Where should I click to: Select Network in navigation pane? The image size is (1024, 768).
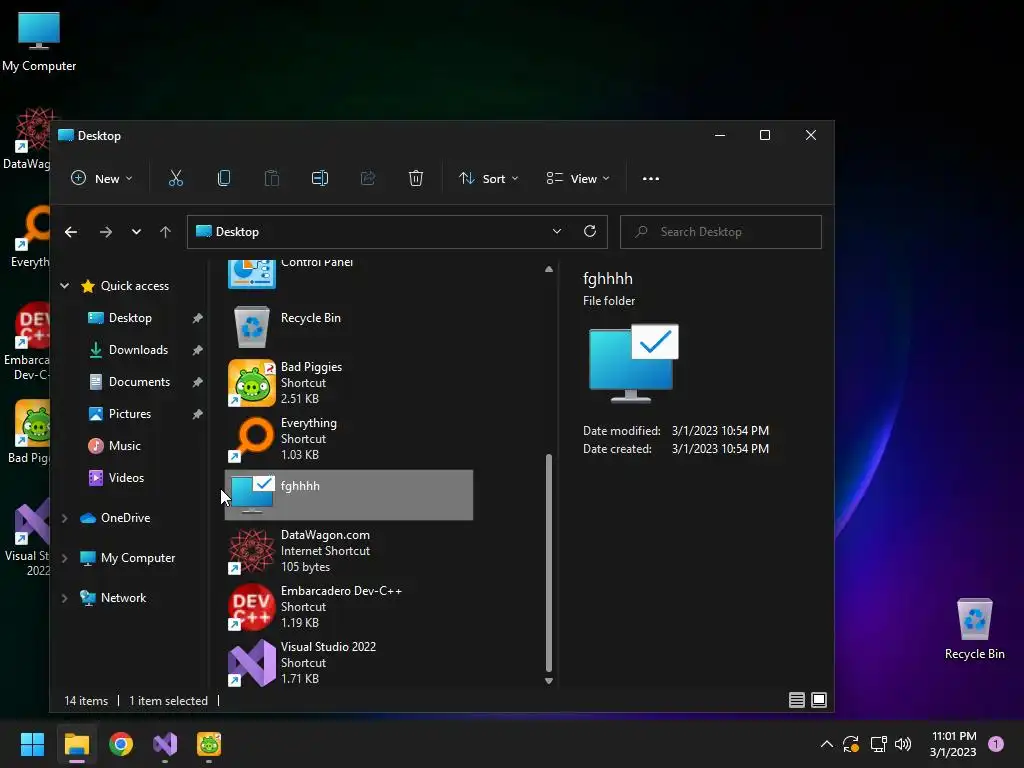pos(123,598)
